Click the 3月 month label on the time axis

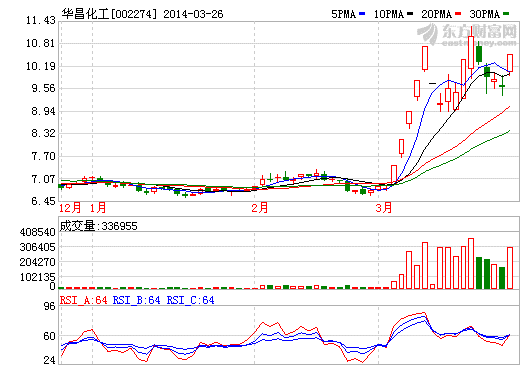pos(384,208)
